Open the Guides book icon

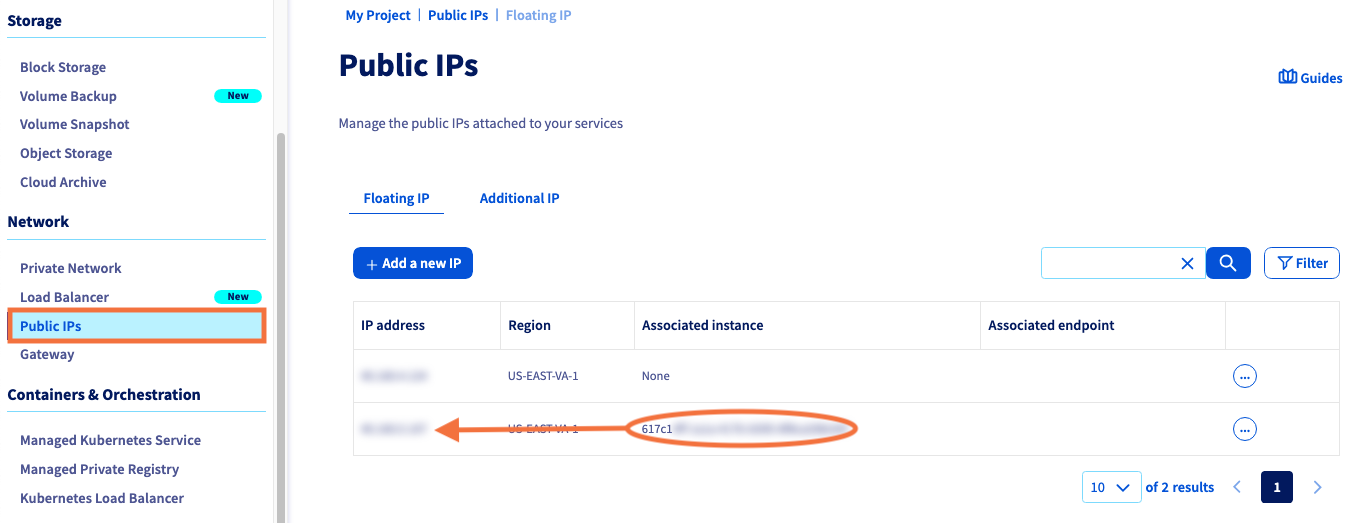click(1288, 77)
